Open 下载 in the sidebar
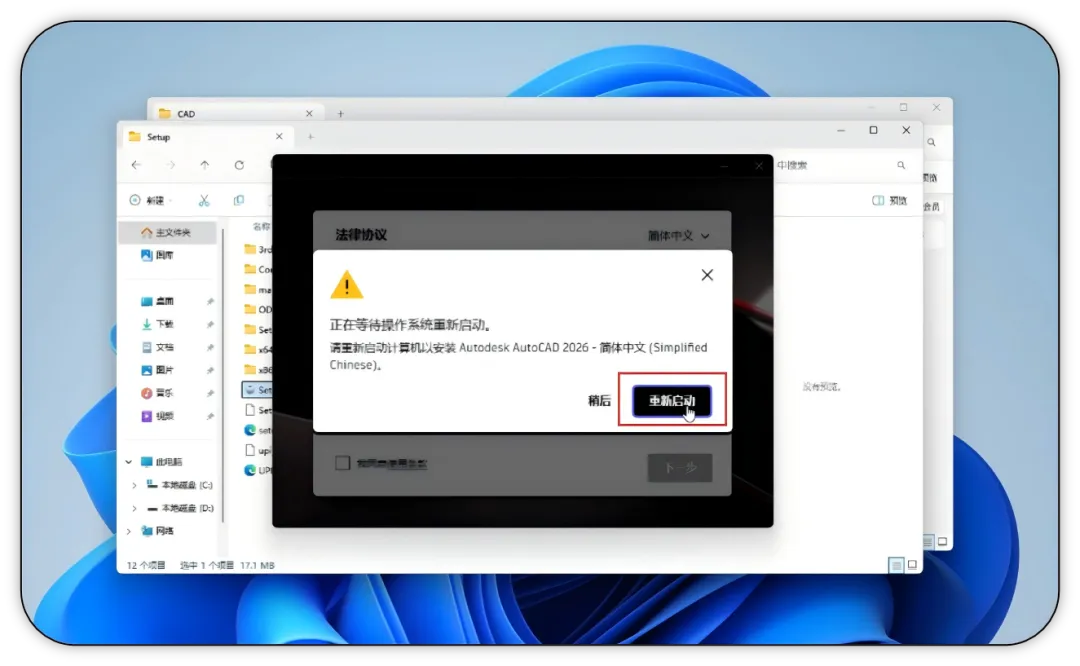This screenshot has width=1080, height=666. [x=158, y=324]
